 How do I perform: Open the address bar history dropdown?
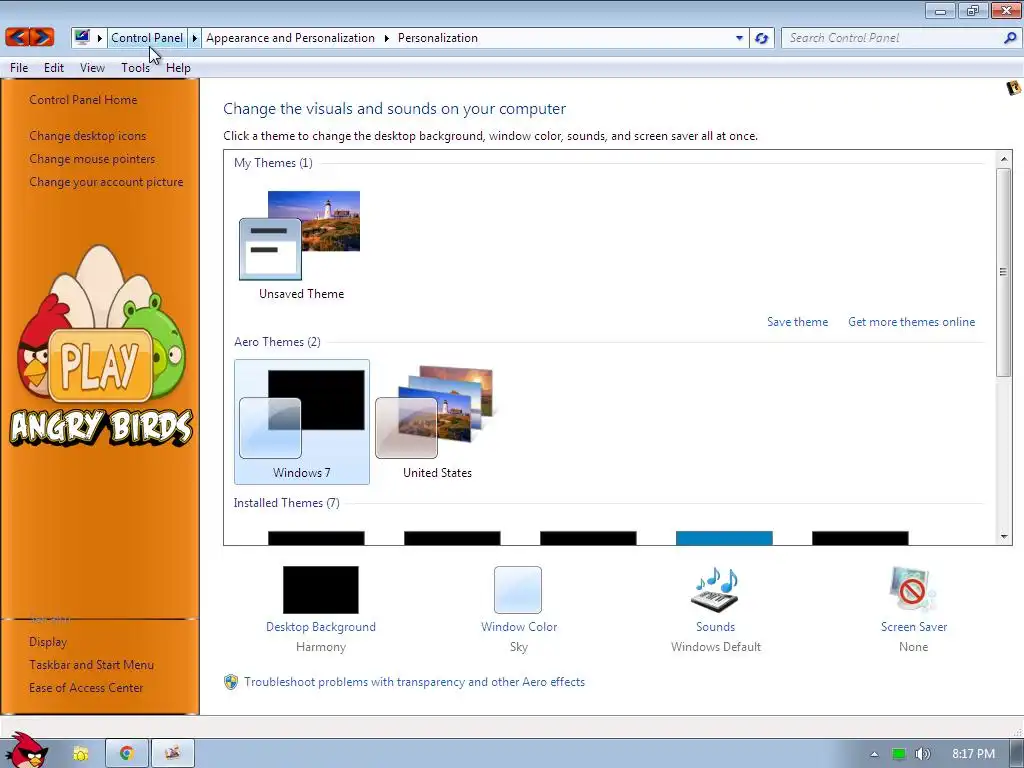pyautogui.click(x=739, y=38)
